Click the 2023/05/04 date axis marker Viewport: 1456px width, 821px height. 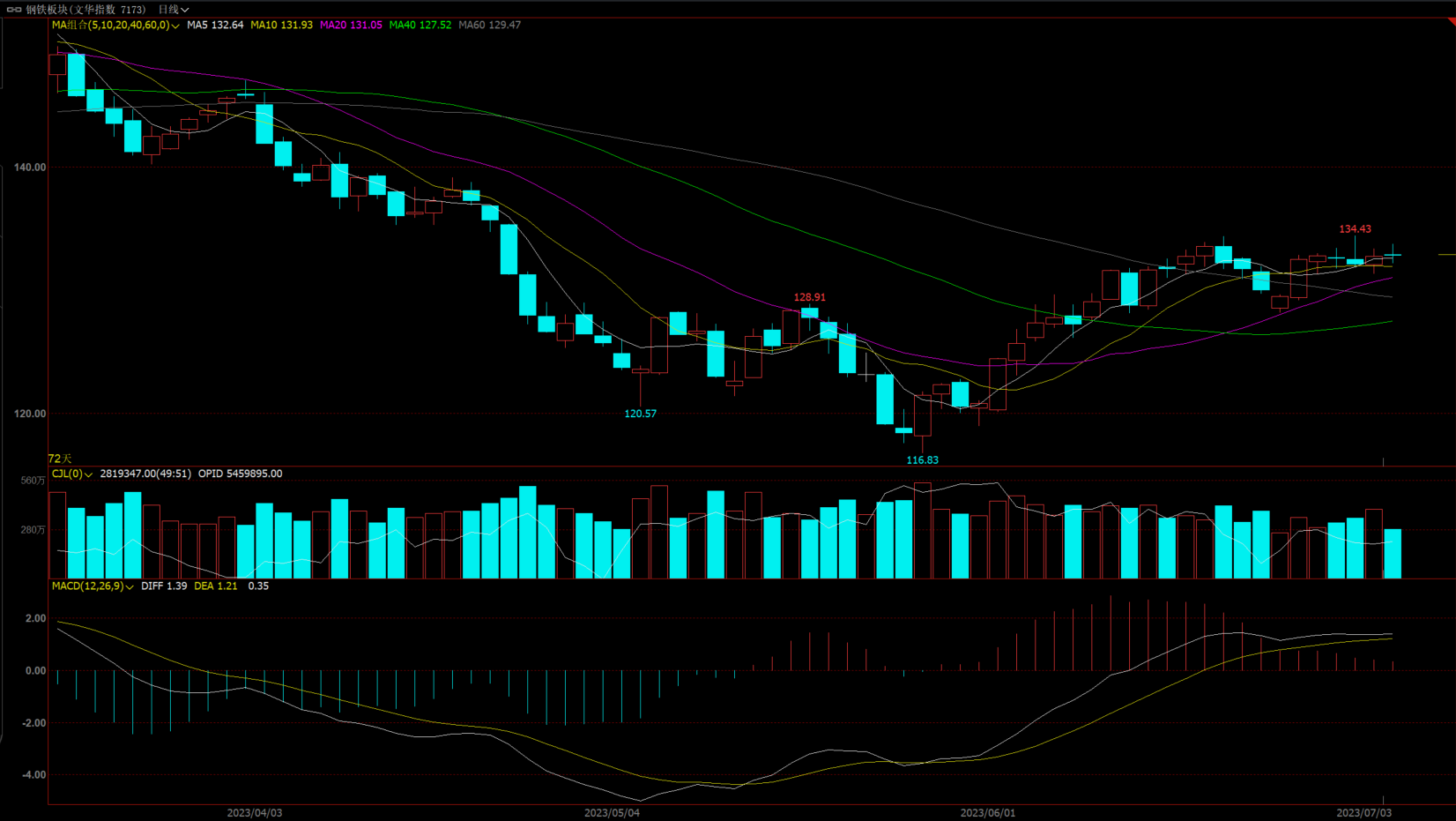point(612,813)
